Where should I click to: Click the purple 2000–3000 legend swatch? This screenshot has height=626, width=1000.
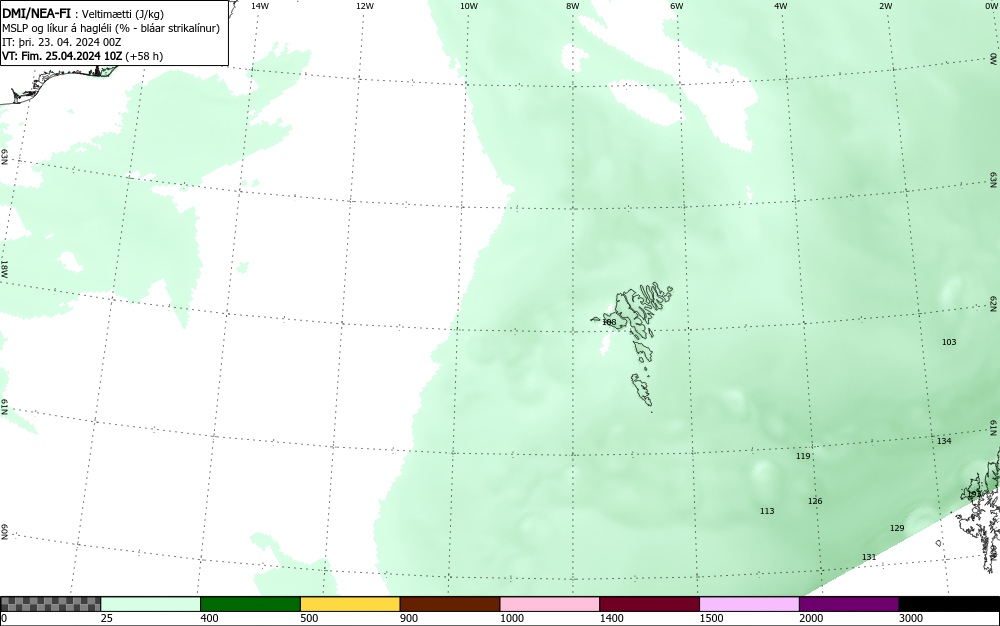[x=849, y=604]
